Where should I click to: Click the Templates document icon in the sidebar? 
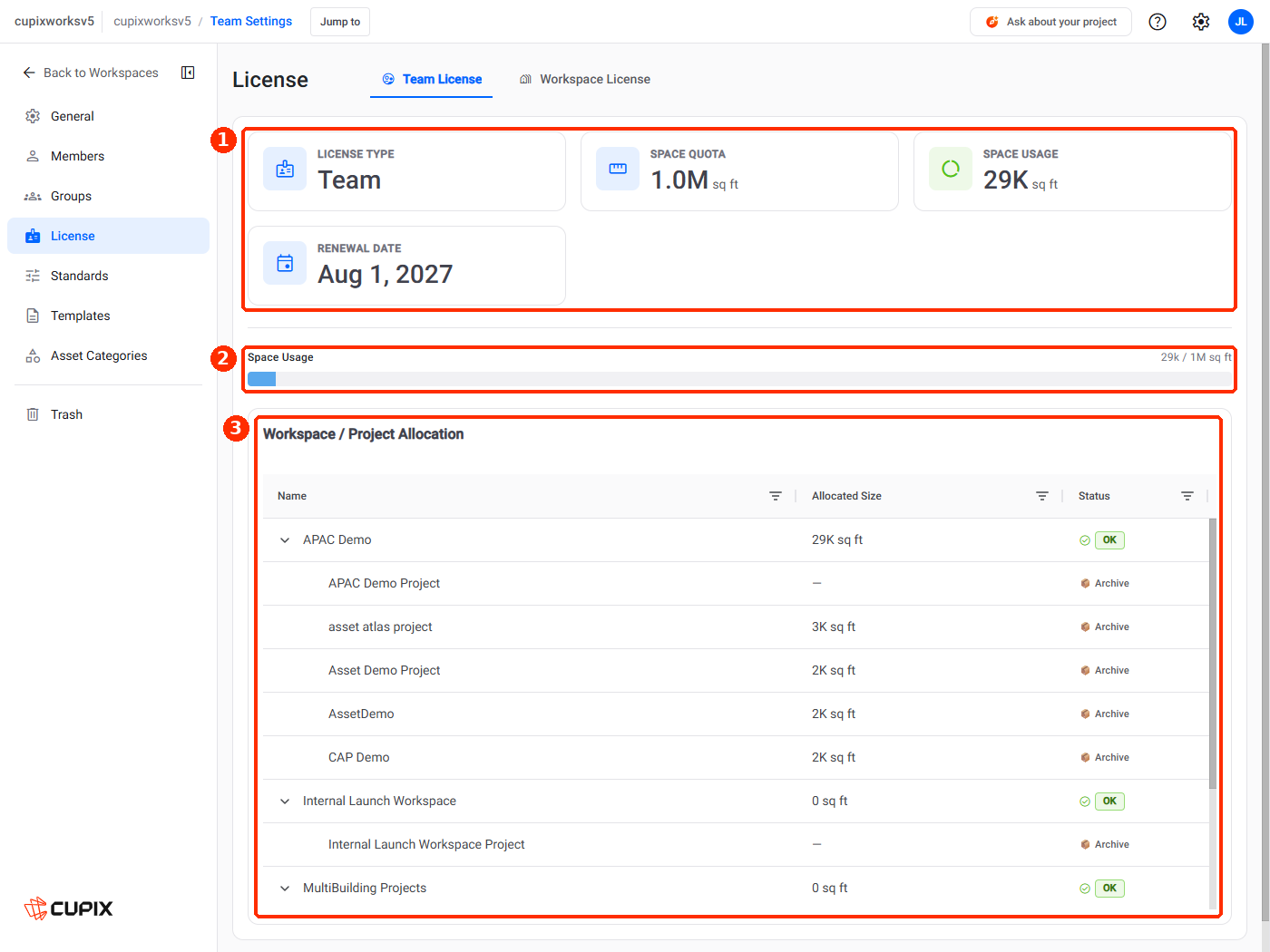33,316
